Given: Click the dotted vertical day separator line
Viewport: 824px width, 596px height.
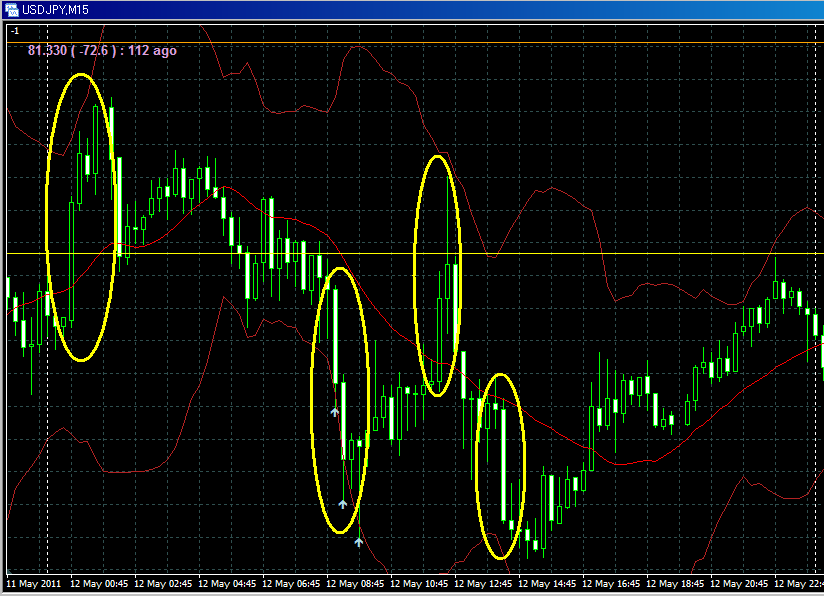Looking at the screenshot, I should [48, 400].
